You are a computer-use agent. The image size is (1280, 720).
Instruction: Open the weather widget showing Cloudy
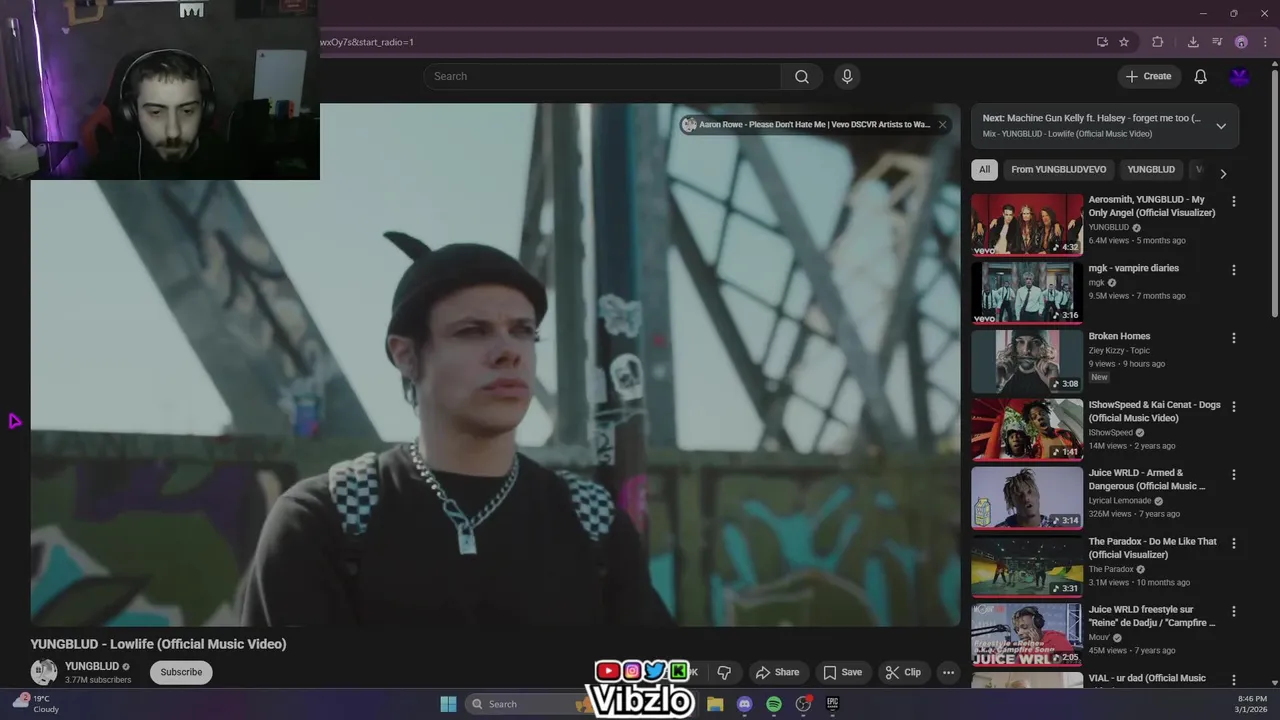click(x=36, y=704)
